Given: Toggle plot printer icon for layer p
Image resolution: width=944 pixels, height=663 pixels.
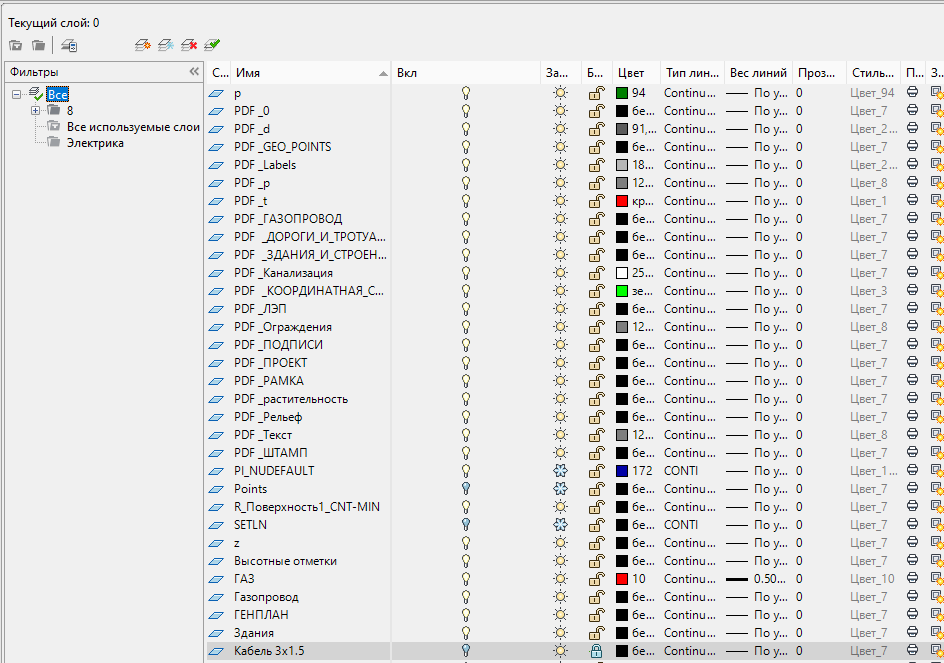Looking at the screenshot, I should 913,93.
